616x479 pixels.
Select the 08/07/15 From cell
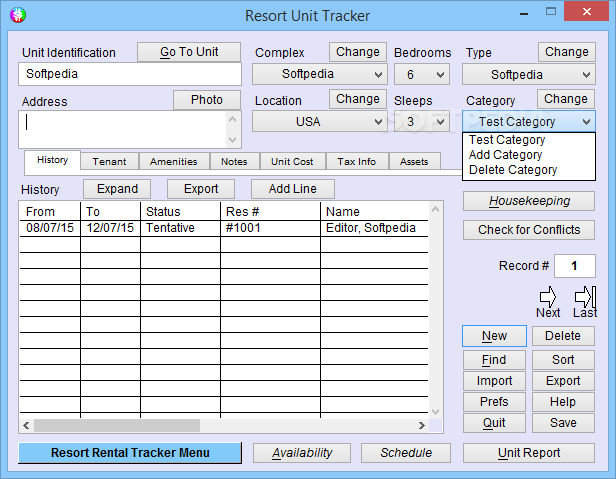[50, 228]
